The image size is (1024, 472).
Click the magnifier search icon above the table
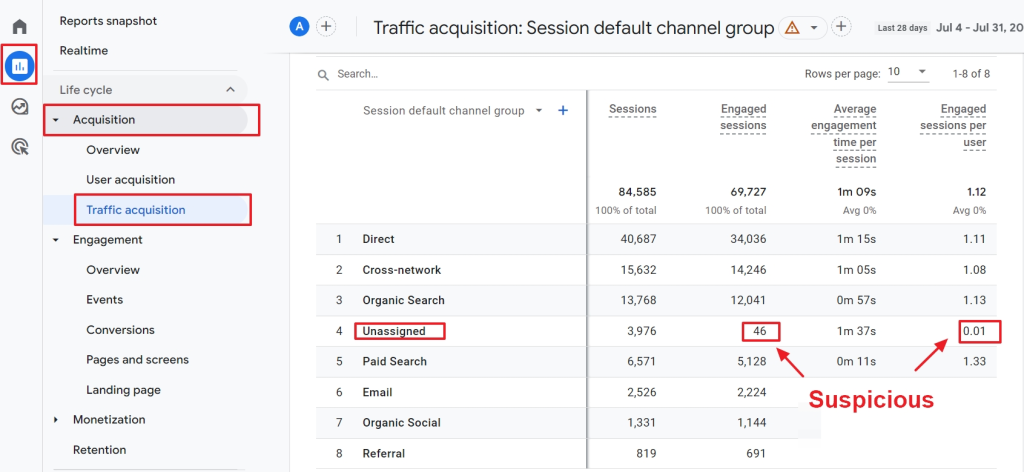pyautogui.click(x=323, y=74)
